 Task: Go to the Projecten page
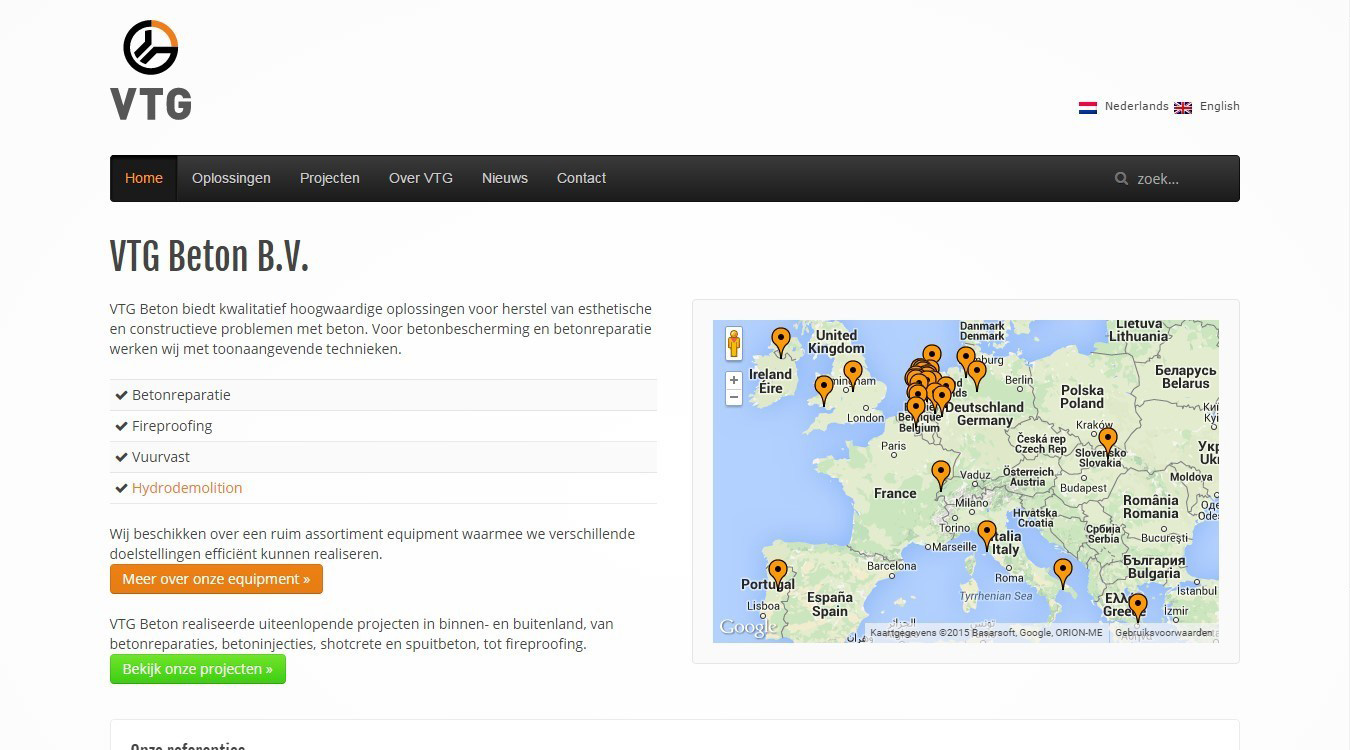tap(330, 178)
